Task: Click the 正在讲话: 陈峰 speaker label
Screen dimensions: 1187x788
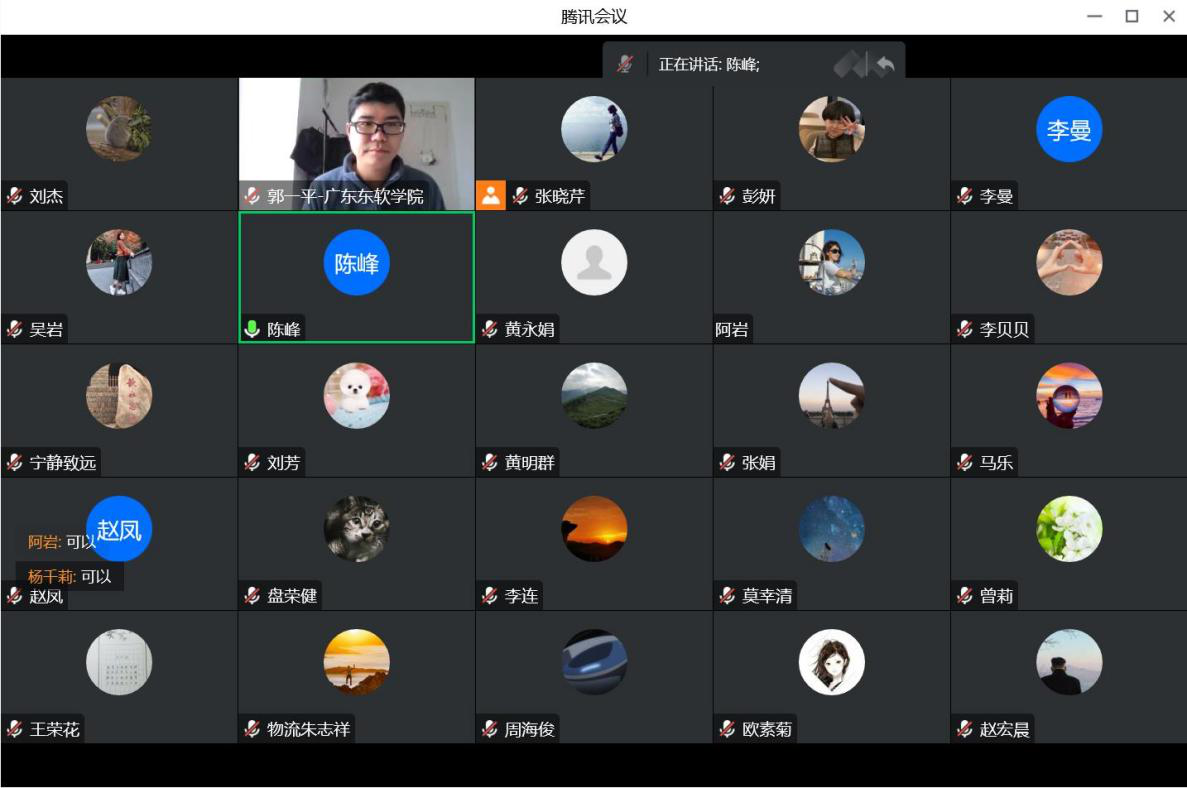Action: (709, 65)
